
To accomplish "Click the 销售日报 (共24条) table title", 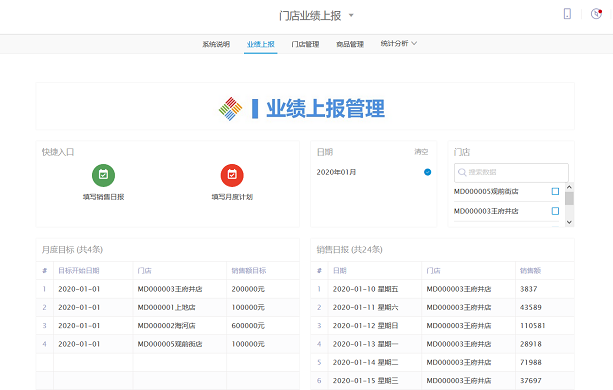I will pos(350,249).
